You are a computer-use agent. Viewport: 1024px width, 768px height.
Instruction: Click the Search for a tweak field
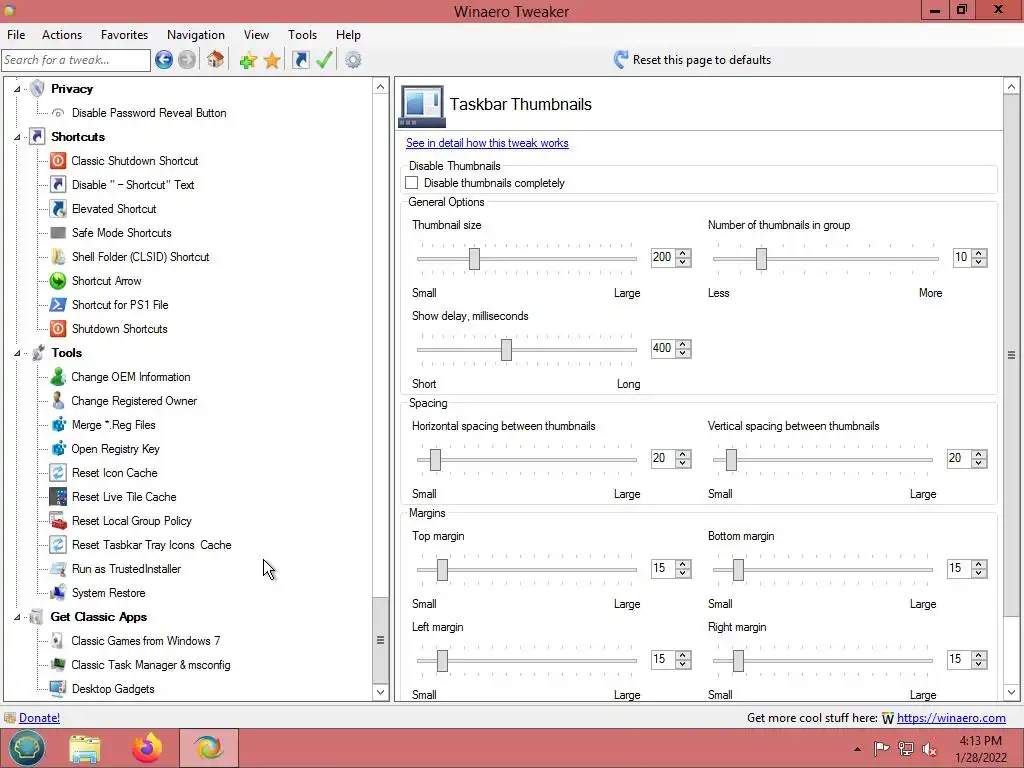pyautogui.click(x=76, y=60)
